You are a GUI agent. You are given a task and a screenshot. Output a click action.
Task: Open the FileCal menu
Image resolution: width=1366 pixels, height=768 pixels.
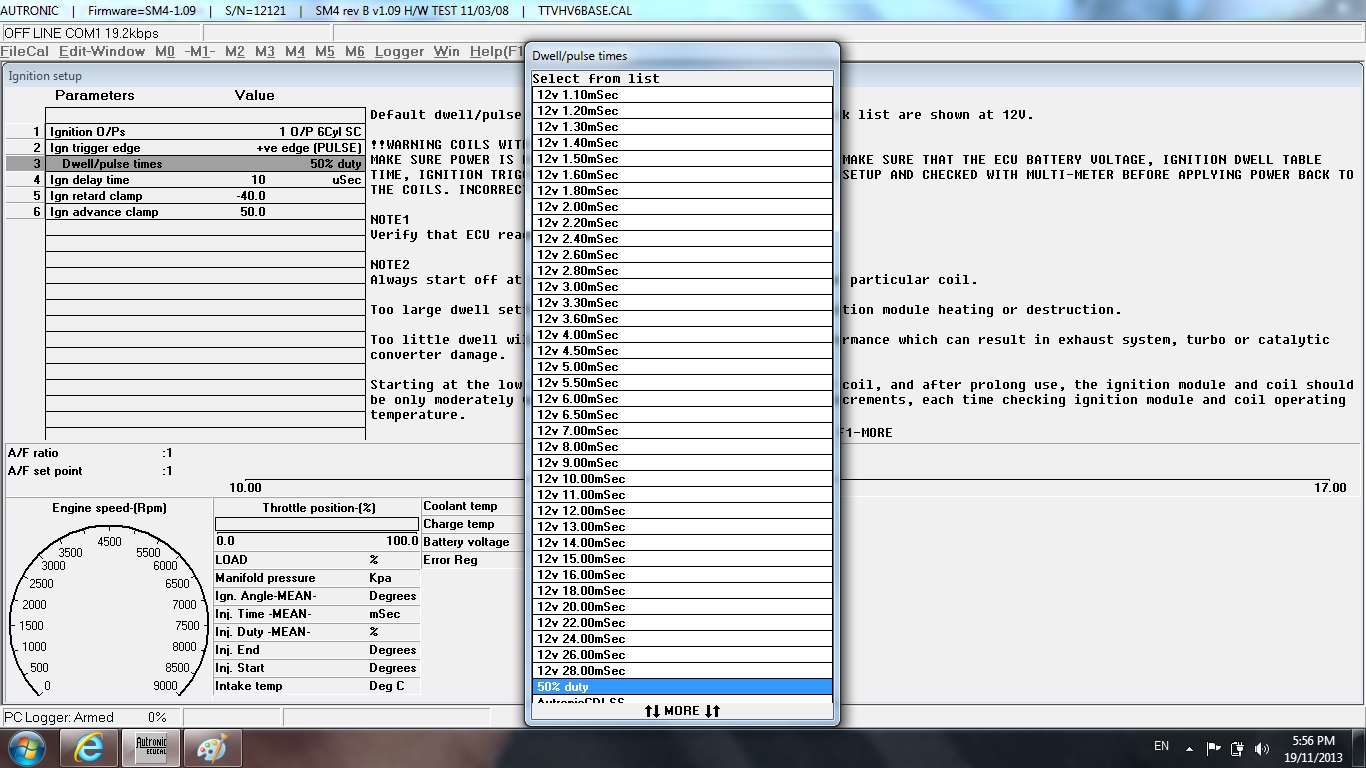click(25, 51)
